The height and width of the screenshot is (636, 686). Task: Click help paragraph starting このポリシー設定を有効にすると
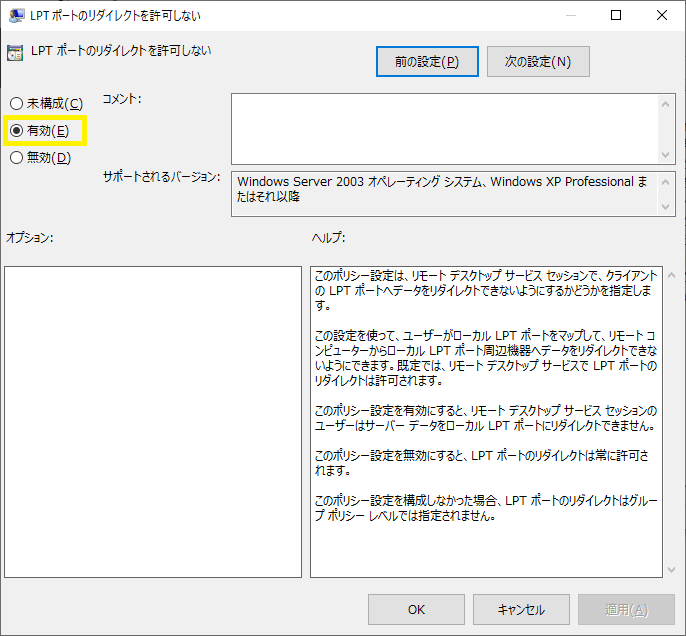[x=486, y=418]
